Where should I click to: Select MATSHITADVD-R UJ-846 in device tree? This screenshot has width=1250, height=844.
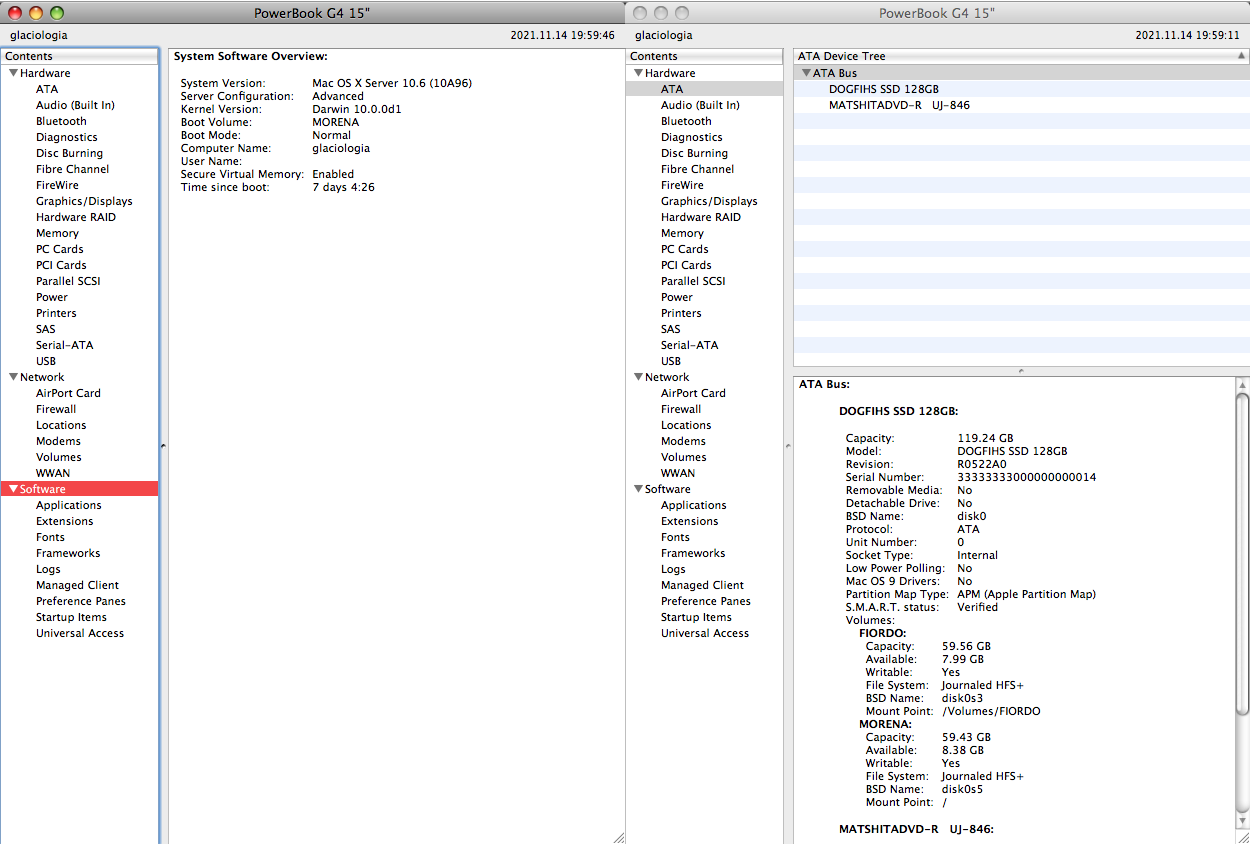point(899,105)
